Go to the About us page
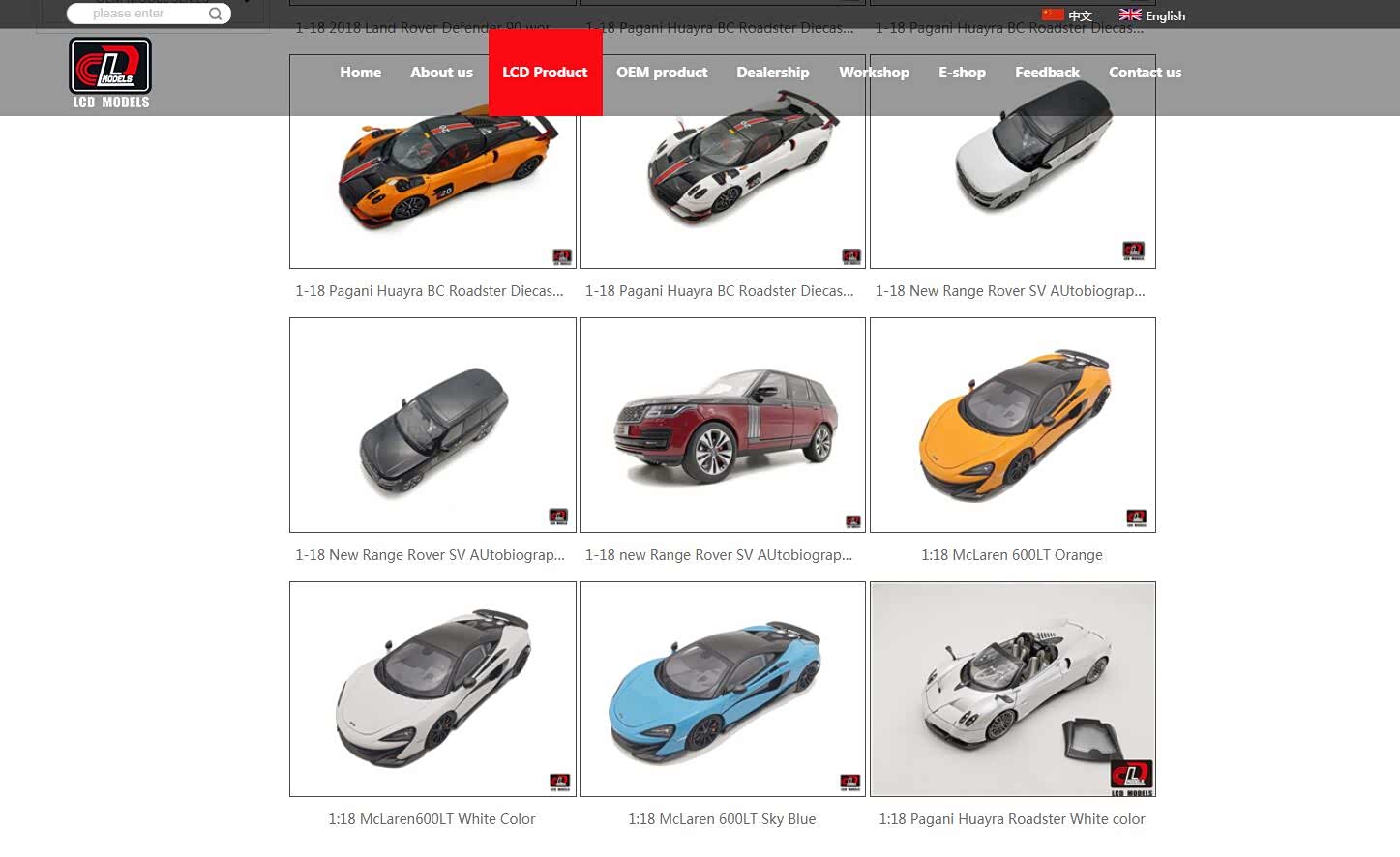 [x=441, y=73]
